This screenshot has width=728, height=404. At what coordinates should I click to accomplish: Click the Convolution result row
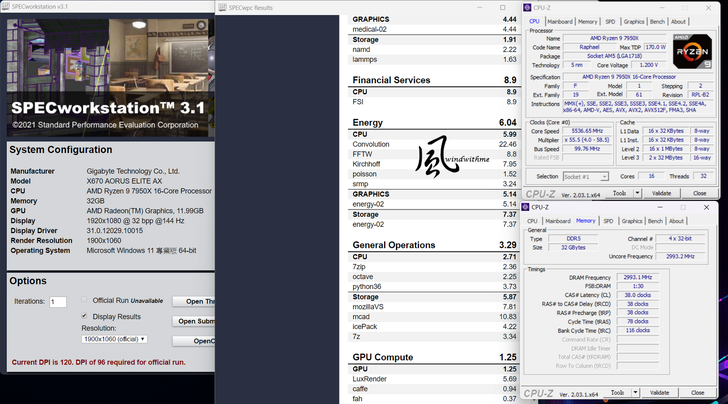(434, 144)
